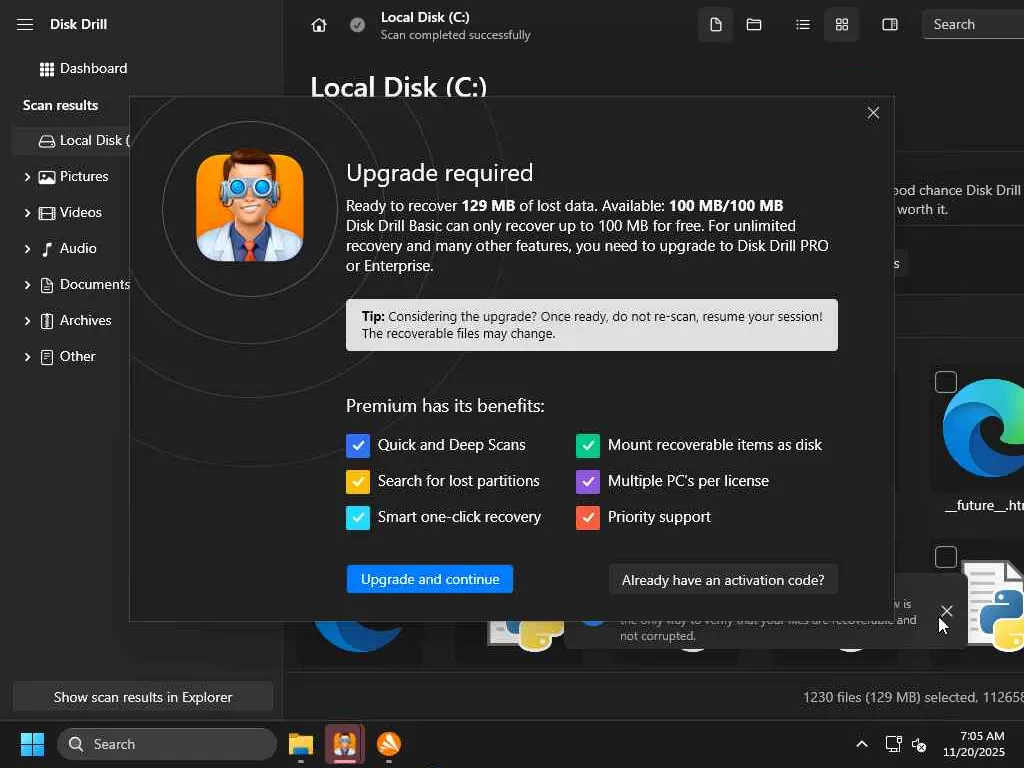Click the Disk Drill taskbar icon
The image size is (1024, 768).
point(344,744)
